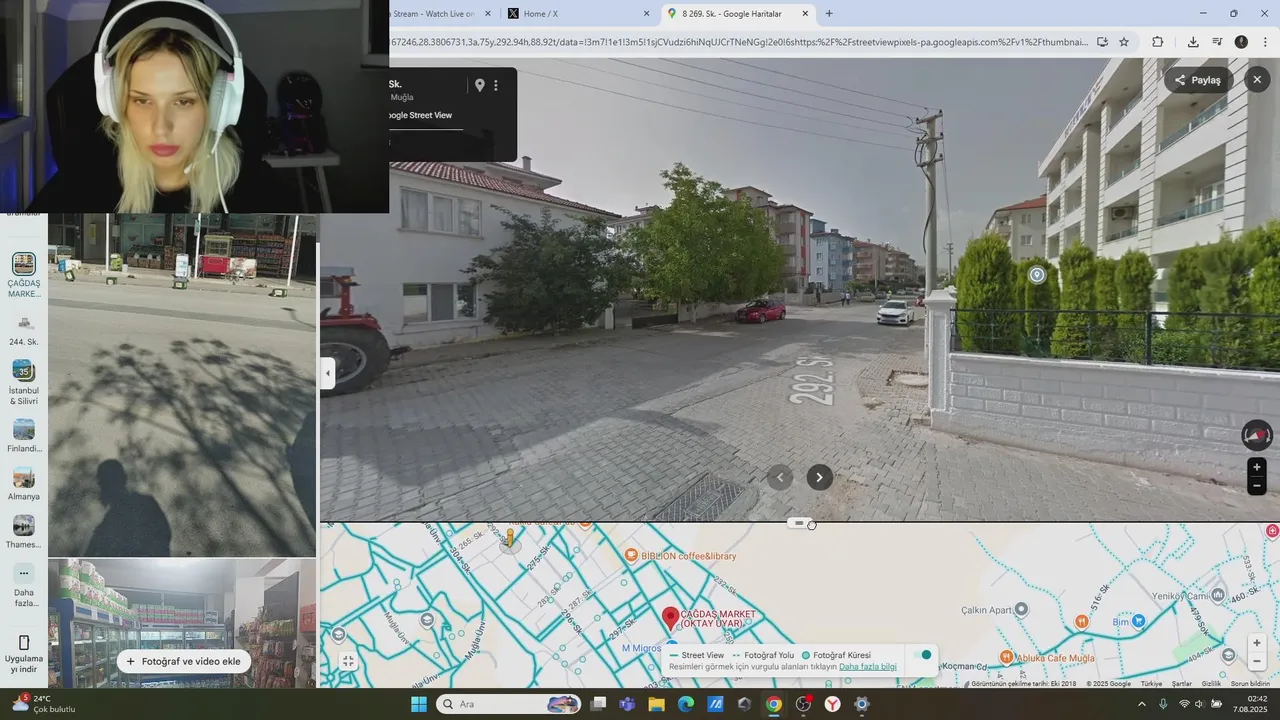
Task: Open the Chrome profile avatar
Action: click(1241, 42)
